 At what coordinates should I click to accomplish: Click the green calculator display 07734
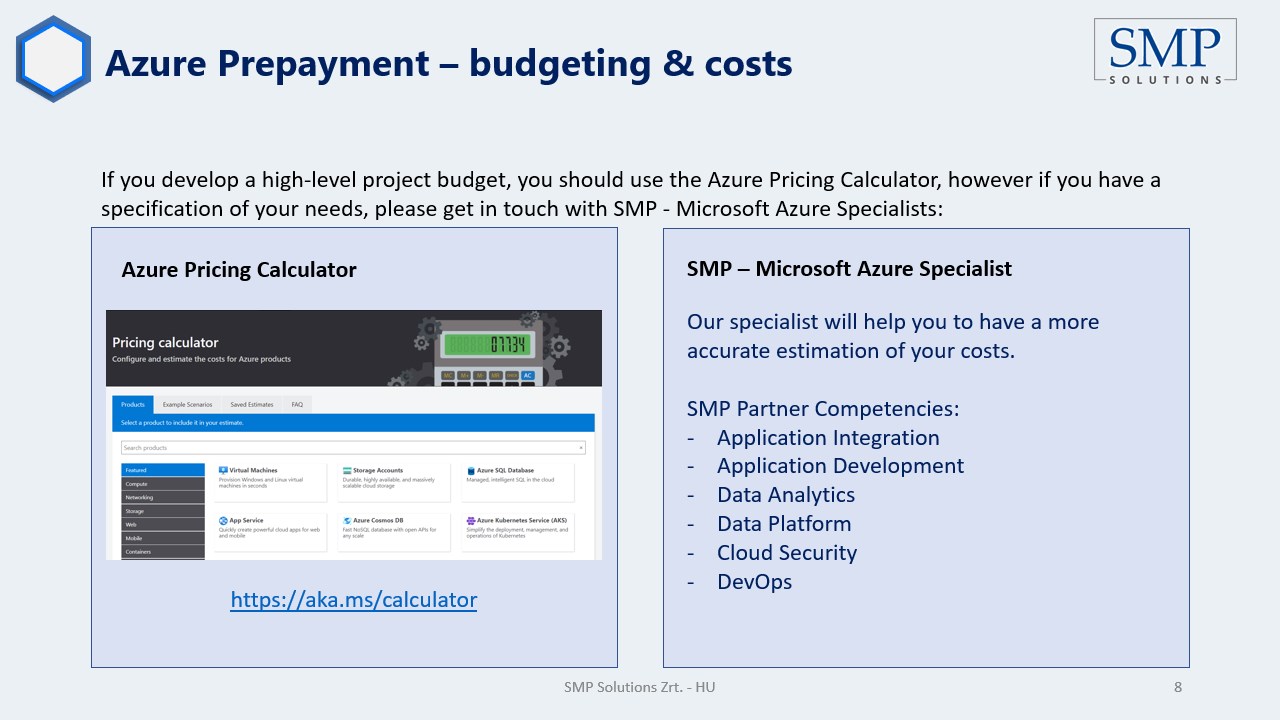tap(488, 344)
